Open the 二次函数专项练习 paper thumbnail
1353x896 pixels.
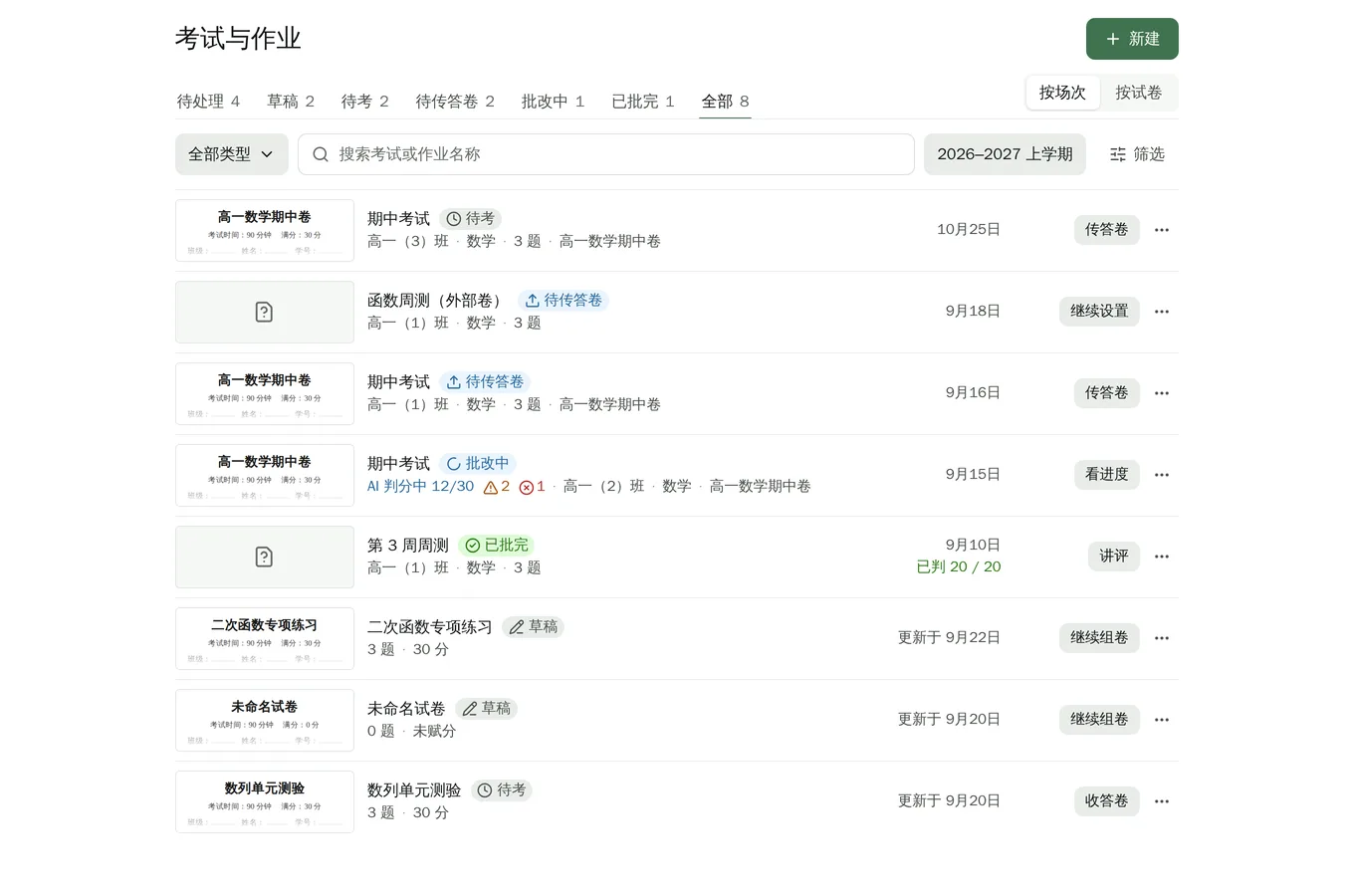pyautogui.click(x=265, y=638)
